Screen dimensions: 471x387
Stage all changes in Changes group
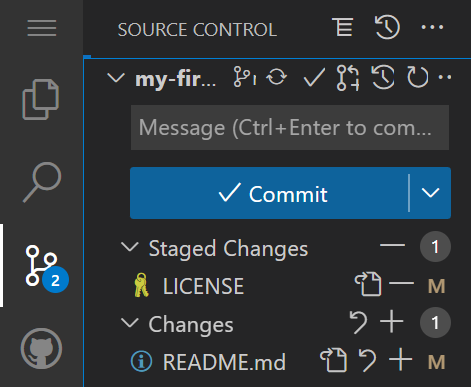(x=392, y=322)
